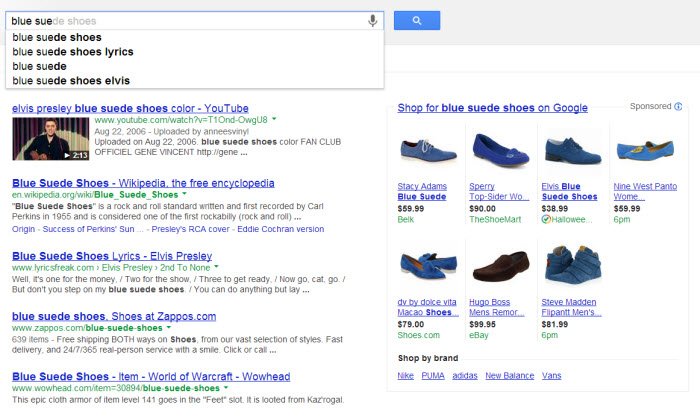Click the Stacy Adams shoe image
This screenshot has width=700, height=409.
[428, 152]
